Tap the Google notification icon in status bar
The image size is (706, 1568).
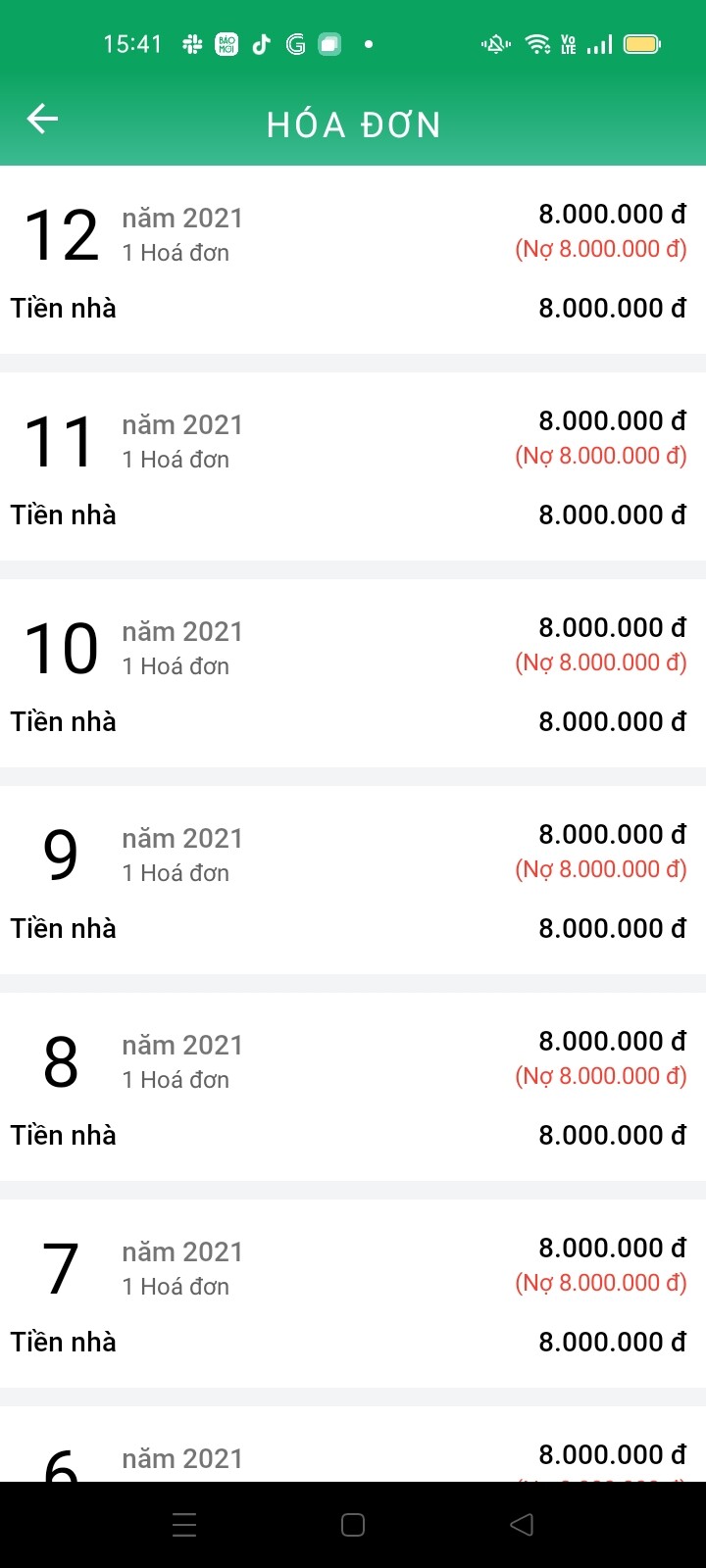click(x=295, y=44)
